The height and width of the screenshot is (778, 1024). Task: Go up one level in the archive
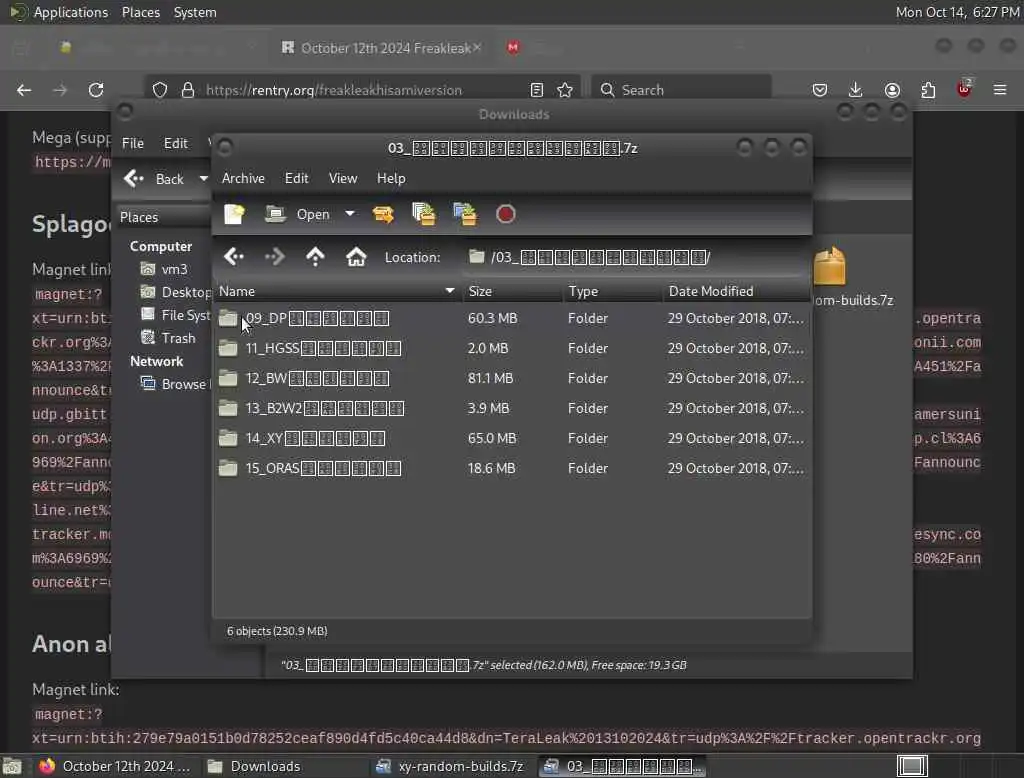[315, 257]
